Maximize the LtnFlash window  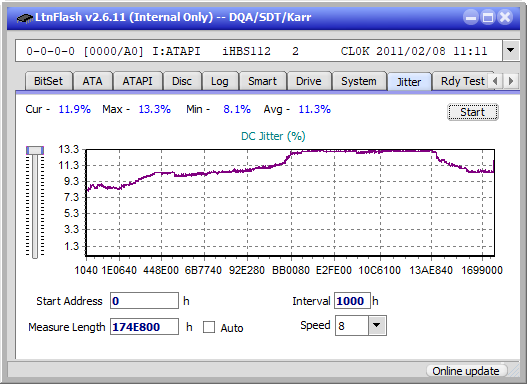488,17
